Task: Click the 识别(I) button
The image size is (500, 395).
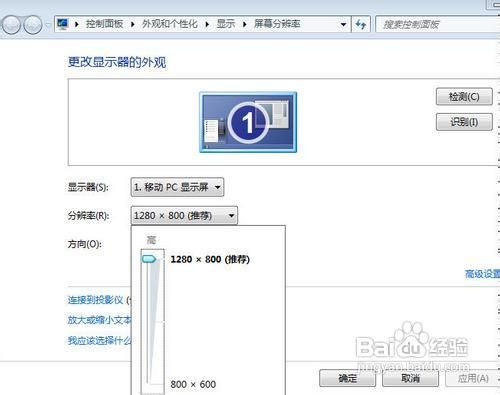Action: click(464, 122)
